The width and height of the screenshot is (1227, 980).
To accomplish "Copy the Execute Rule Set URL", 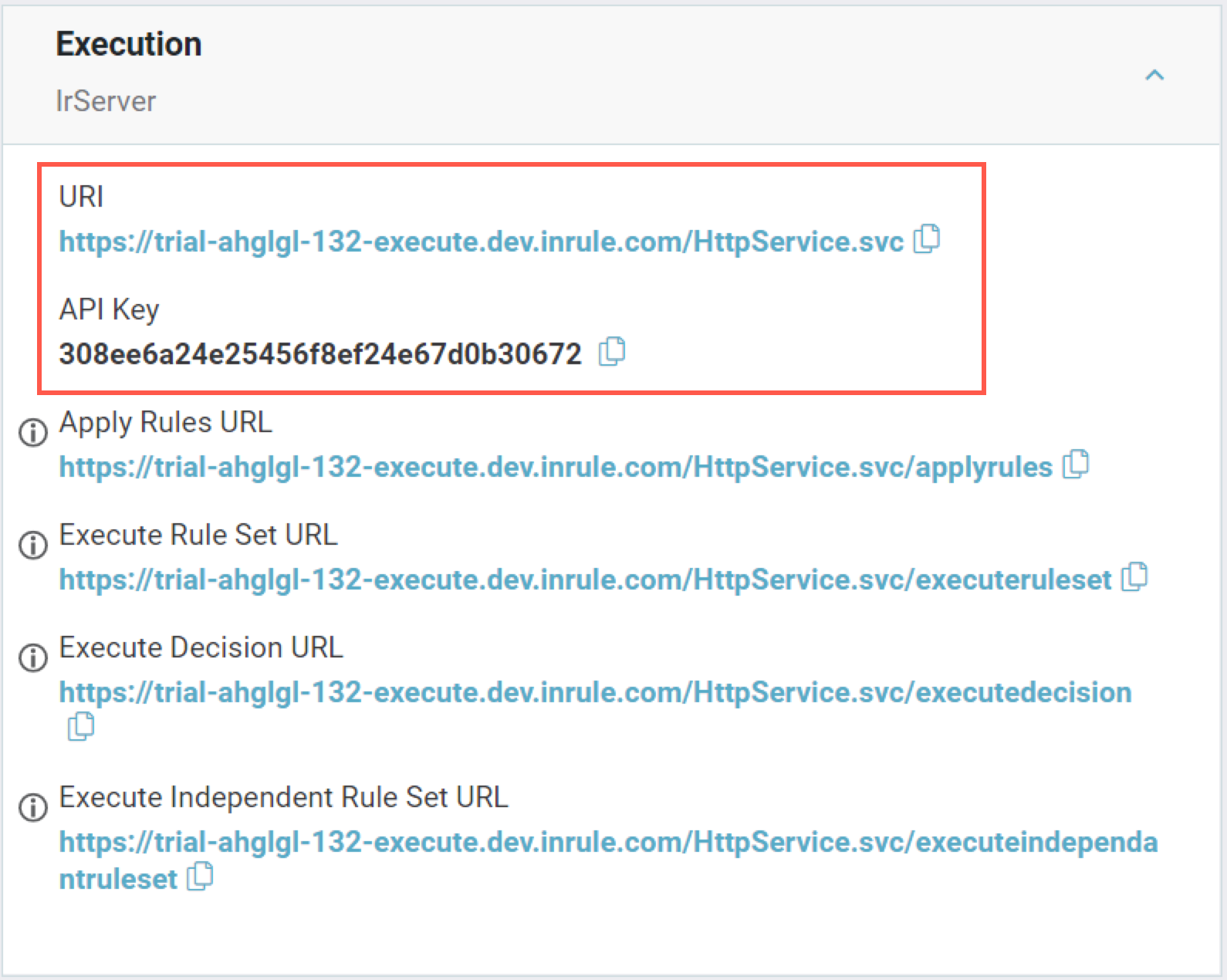I will pos(1134,577).
